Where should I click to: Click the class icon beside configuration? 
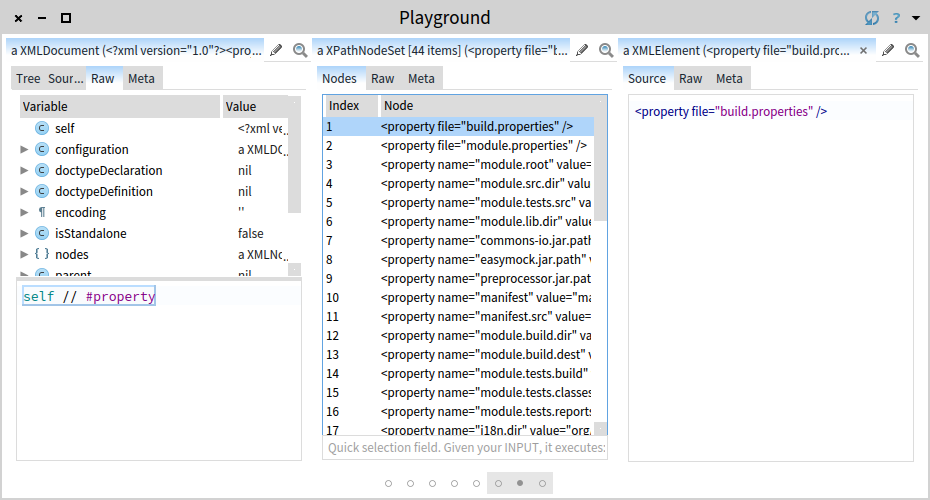(42, 149)
